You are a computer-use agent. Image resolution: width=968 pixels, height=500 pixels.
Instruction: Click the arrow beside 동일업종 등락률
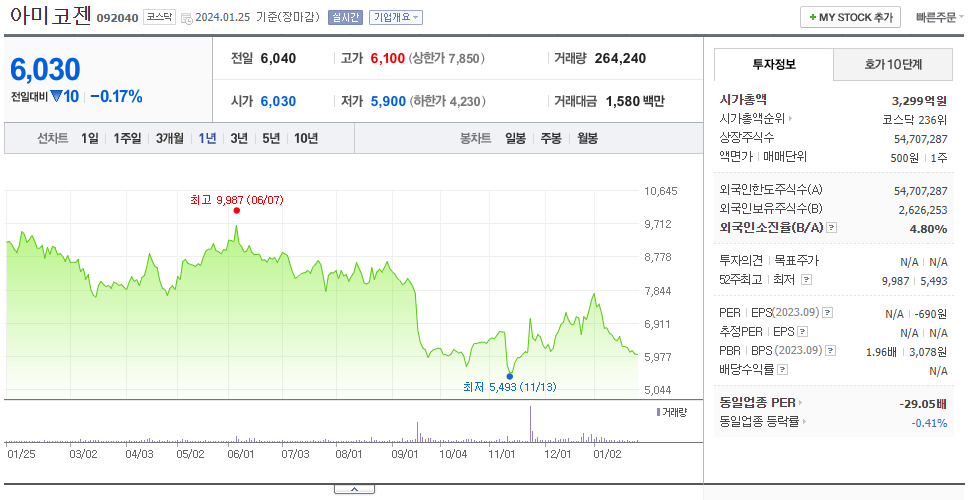tap(804, 422)
